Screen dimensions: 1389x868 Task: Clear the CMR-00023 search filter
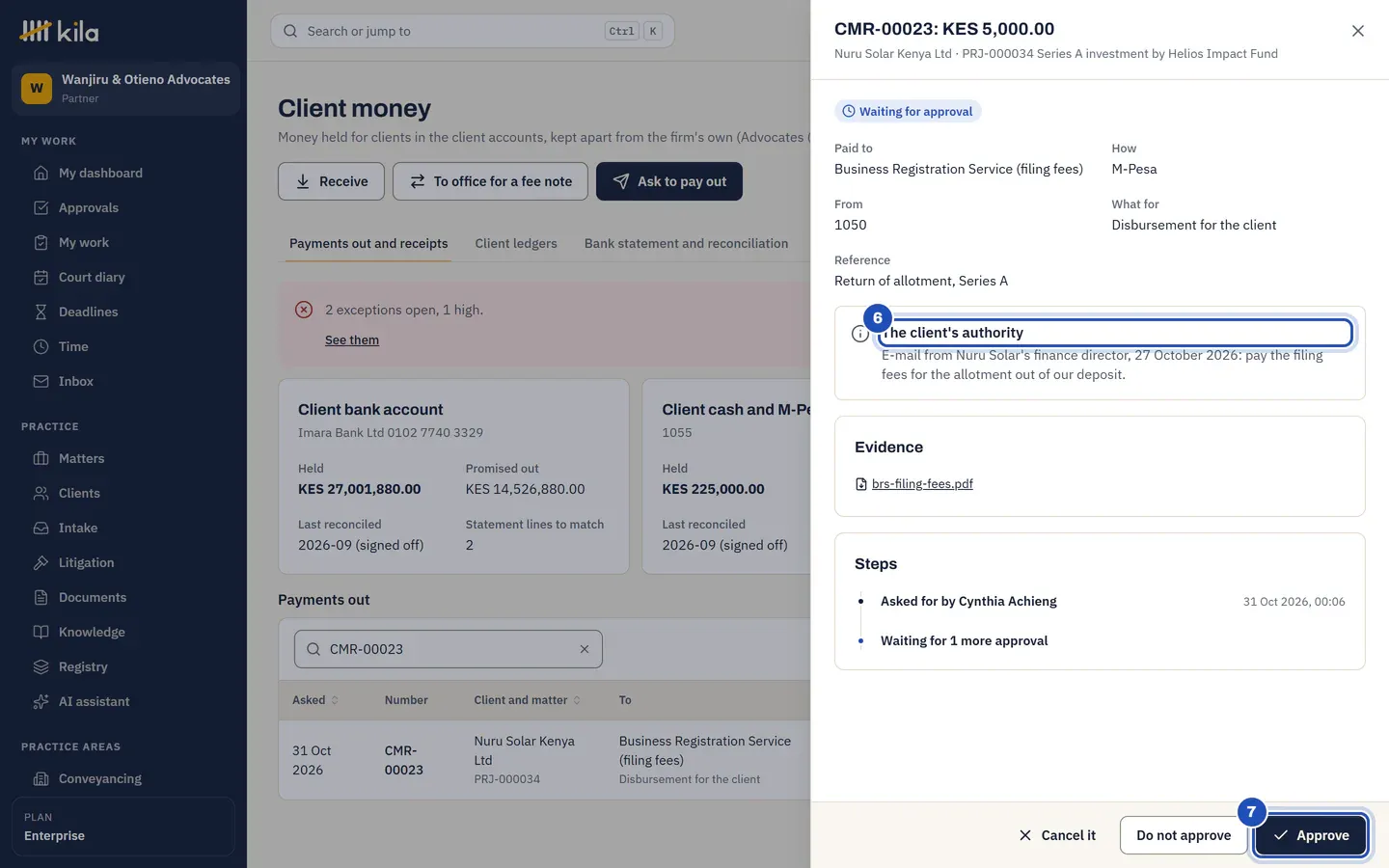pyautogui.click(x=585, y=649)
